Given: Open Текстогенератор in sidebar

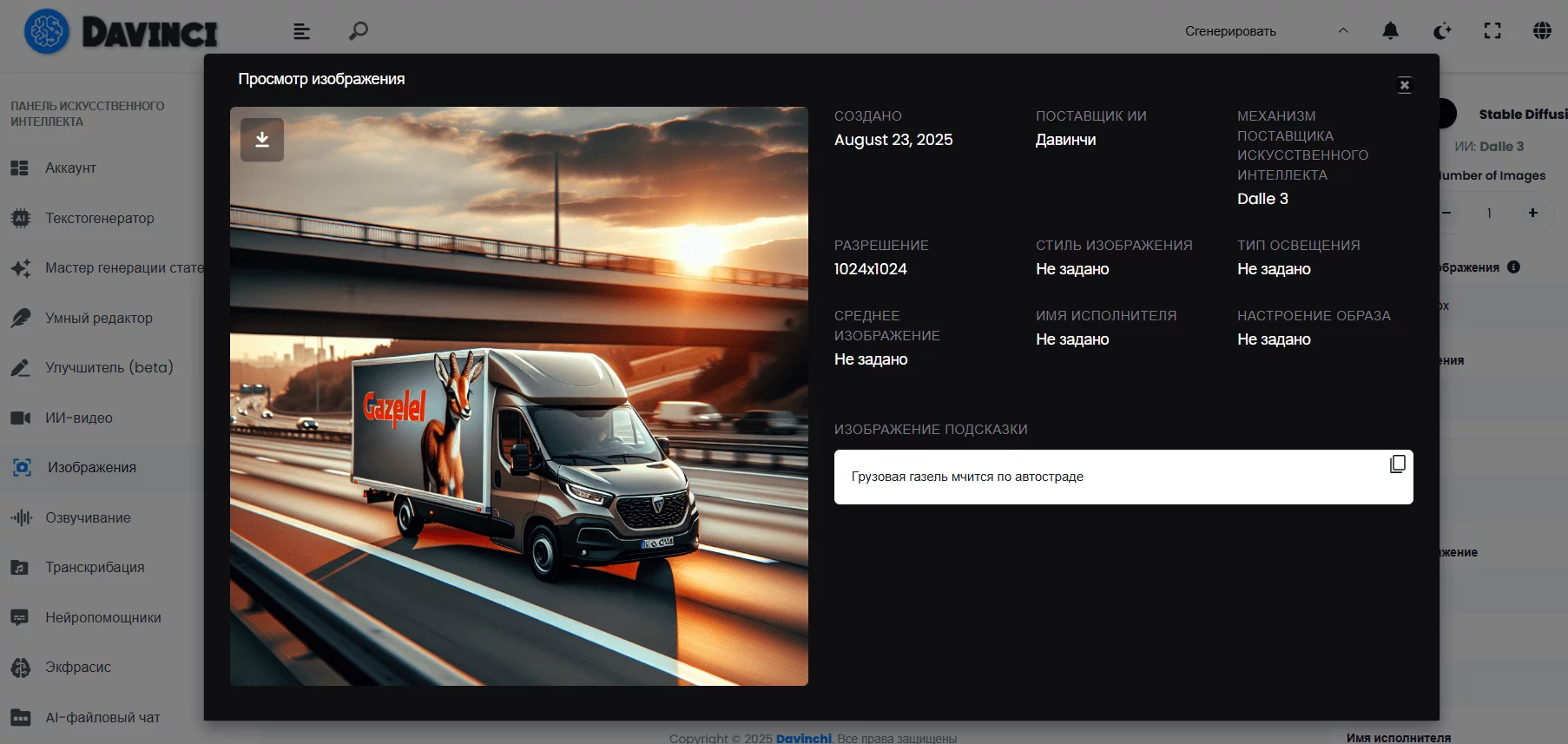Looking at the screenshot, I should point(99,219).
